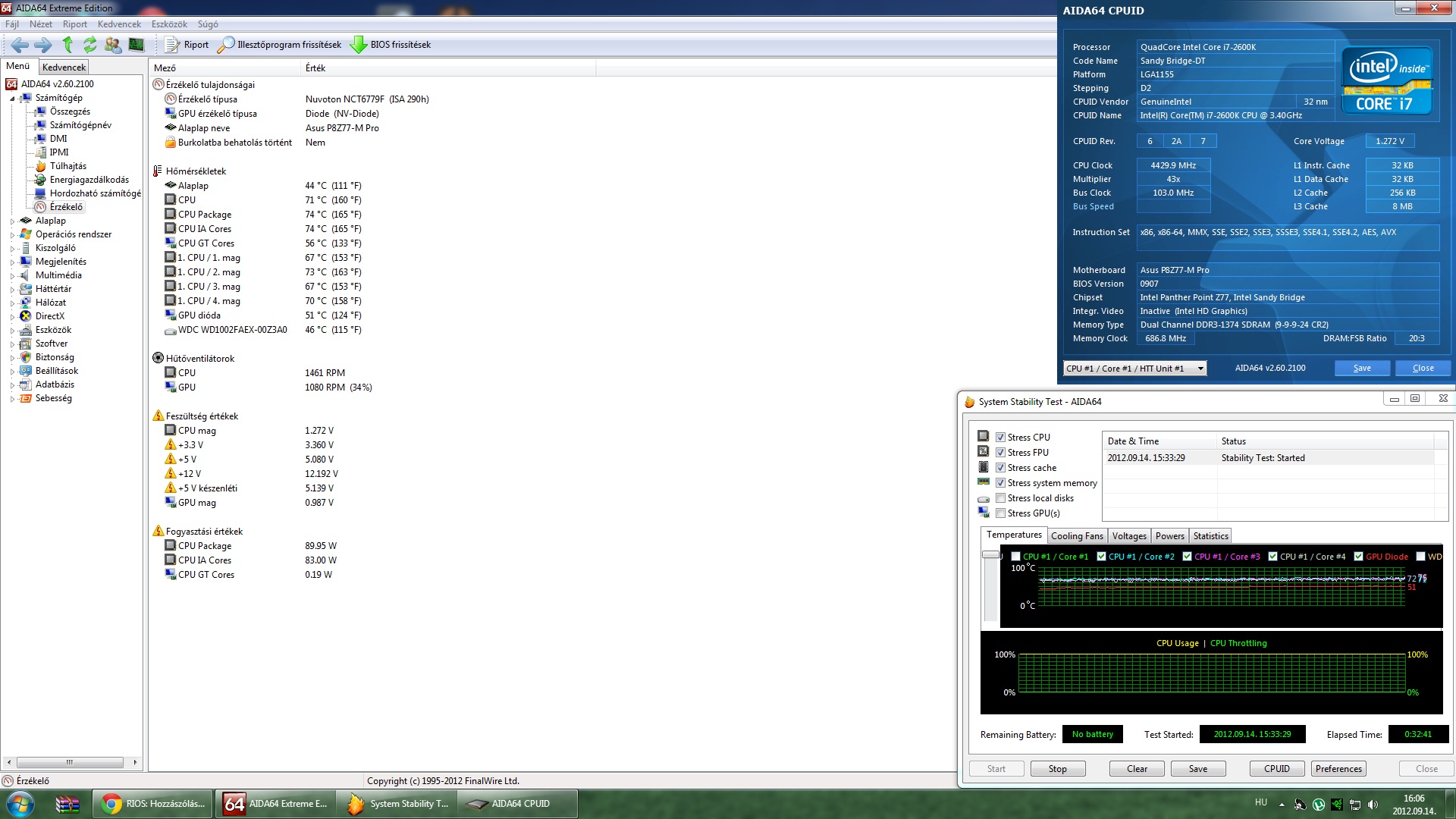Toggle GPU Diode graph checkbox
Viewport: 1456px width, 819px height.
[1358, 557]
